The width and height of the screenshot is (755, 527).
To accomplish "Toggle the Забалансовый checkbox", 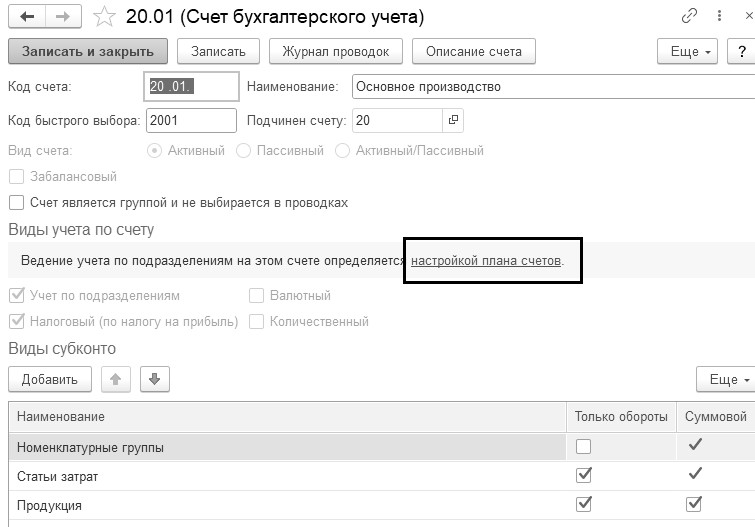I will (16, 177).
